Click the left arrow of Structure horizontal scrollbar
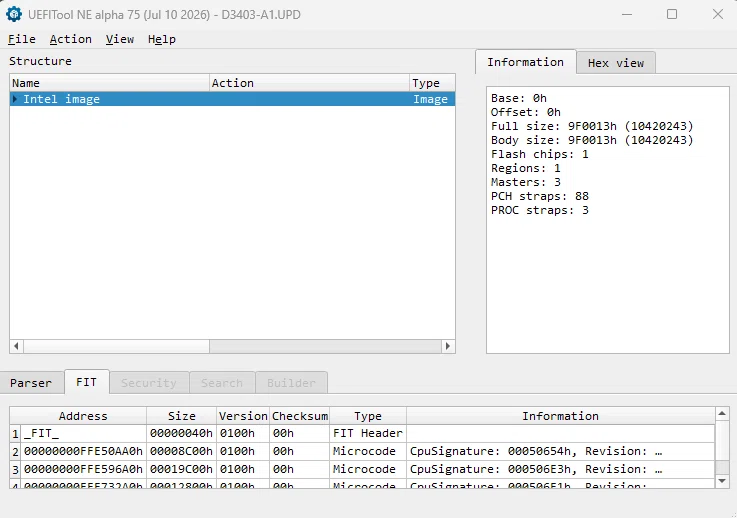 pyautogui.click(x=16, y=346)
